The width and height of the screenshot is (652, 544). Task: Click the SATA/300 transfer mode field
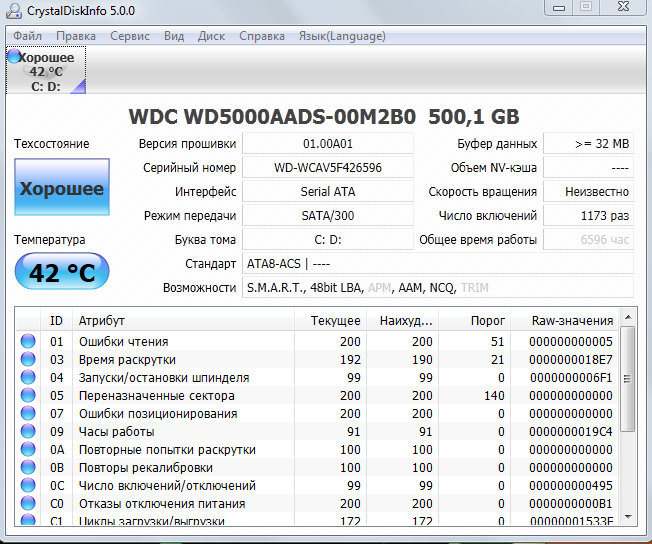(x=328, y=215)
